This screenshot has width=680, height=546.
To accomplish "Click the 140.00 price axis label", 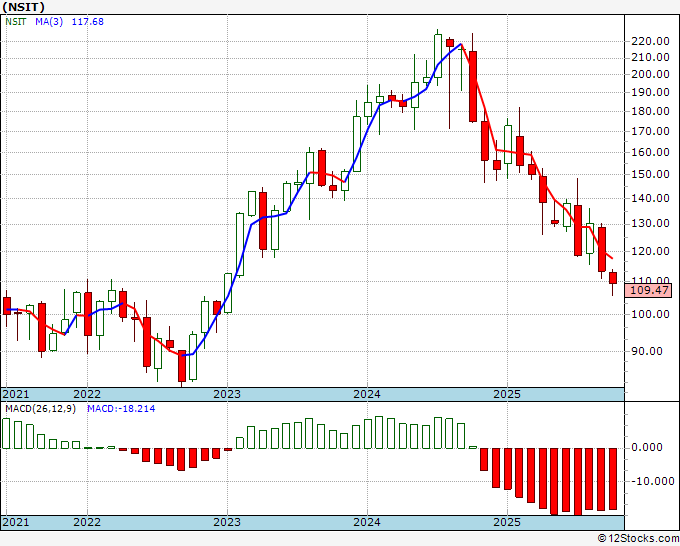I will pyautogui.click(x=650, y=198).
